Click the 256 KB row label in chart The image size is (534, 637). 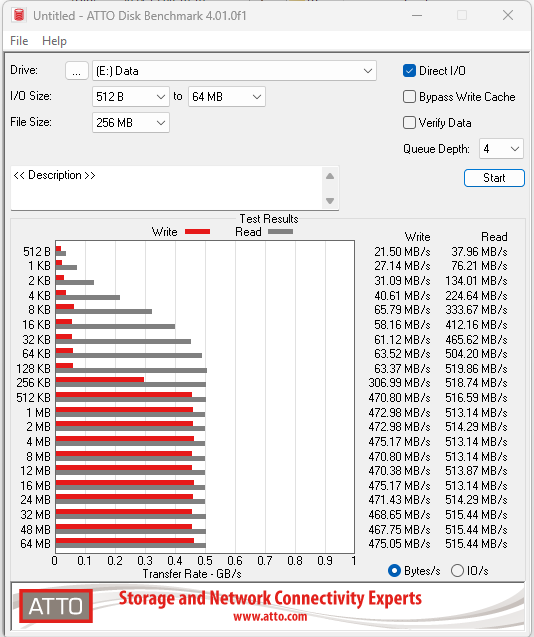pyautogui.click(x=33, y=383)
